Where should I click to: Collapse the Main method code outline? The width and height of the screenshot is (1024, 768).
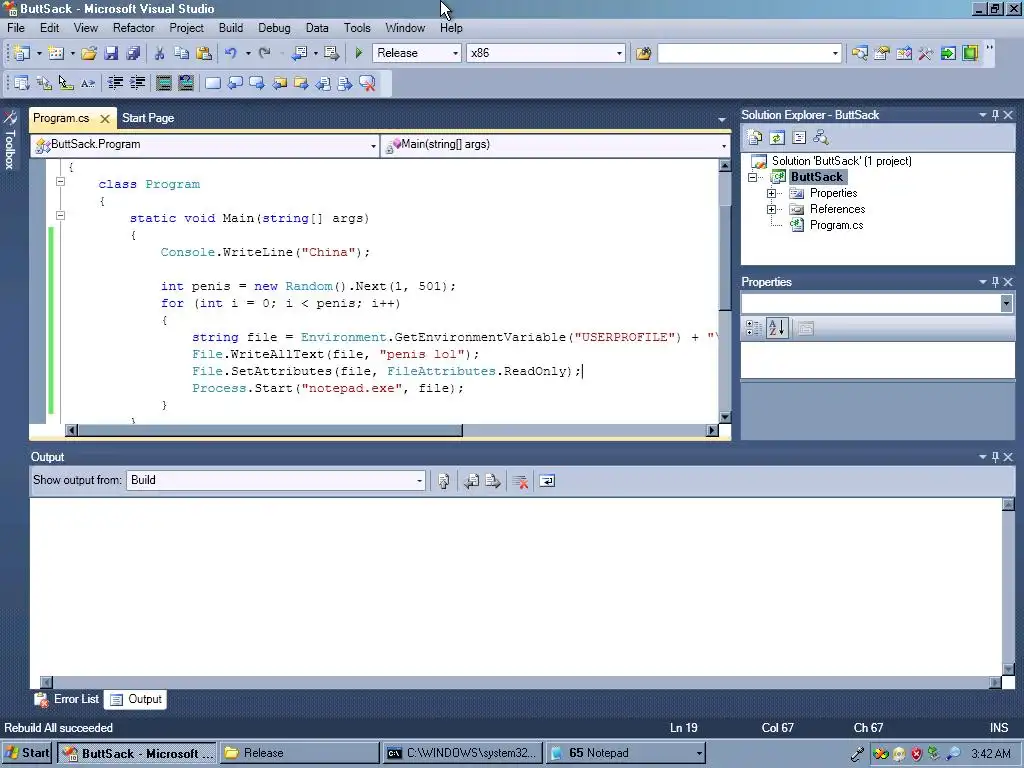point(60,216)
